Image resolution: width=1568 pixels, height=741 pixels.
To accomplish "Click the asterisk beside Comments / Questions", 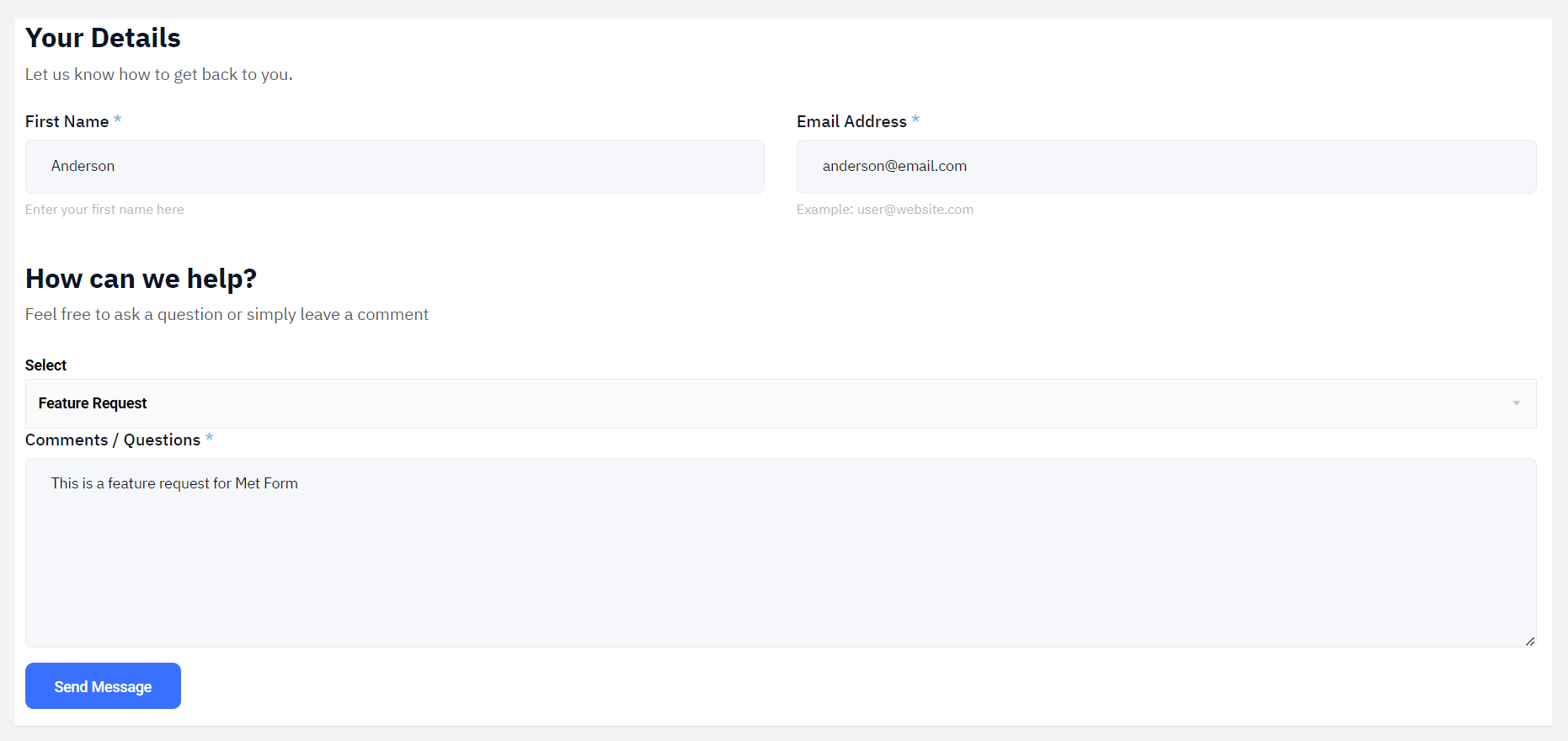I will coord(209,438).
